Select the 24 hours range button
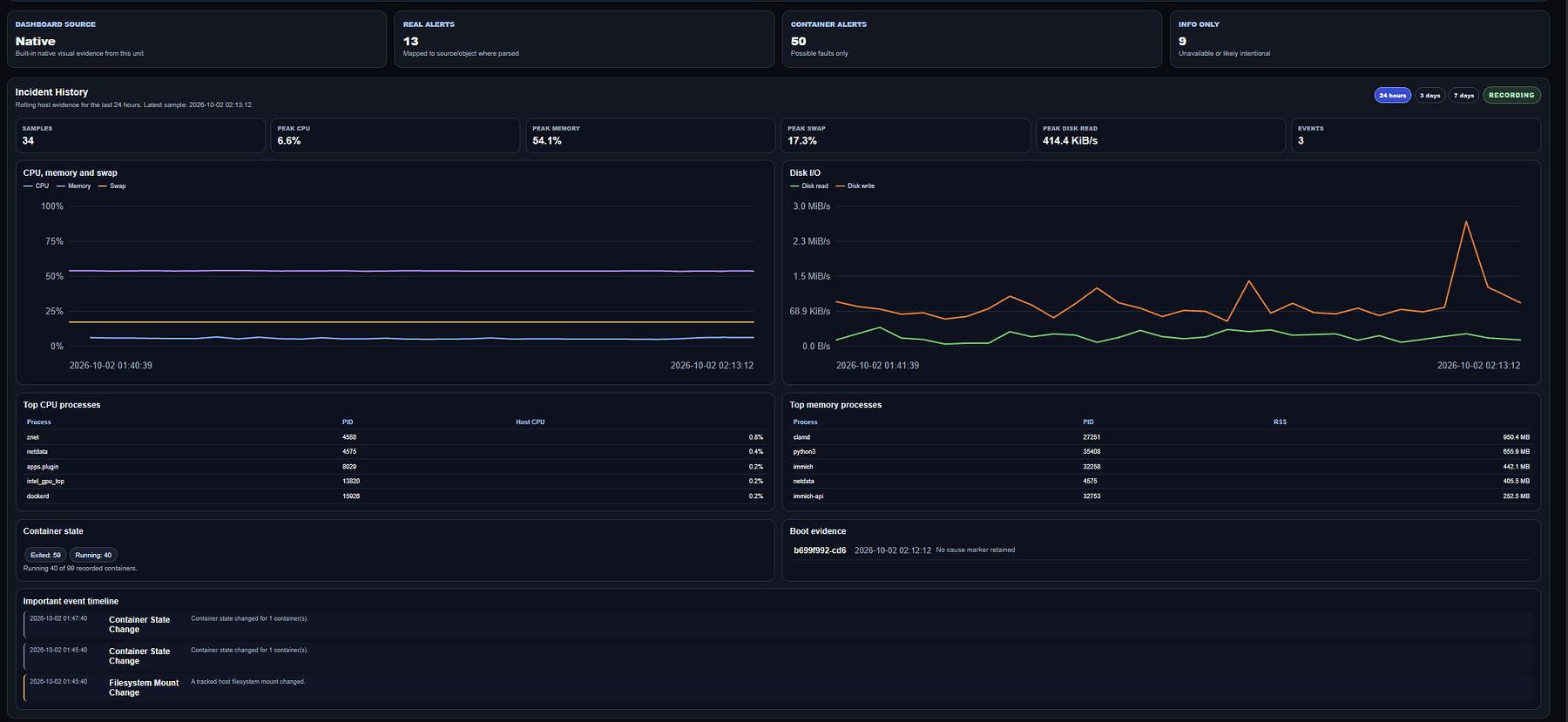Viewport: 1568px width, 722px height. pos(1392,95)
